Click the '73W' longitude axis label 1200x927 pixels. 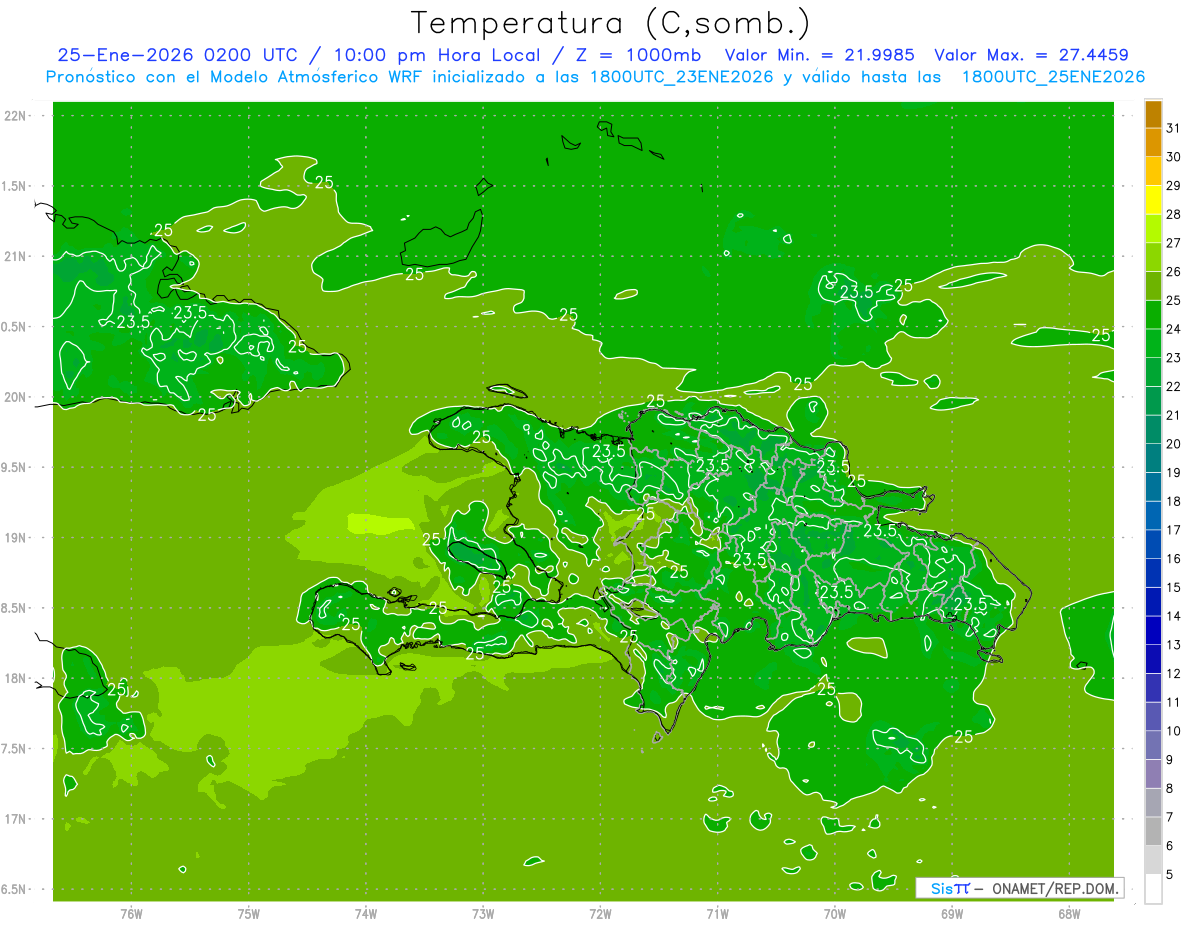[x=483, y=913]
